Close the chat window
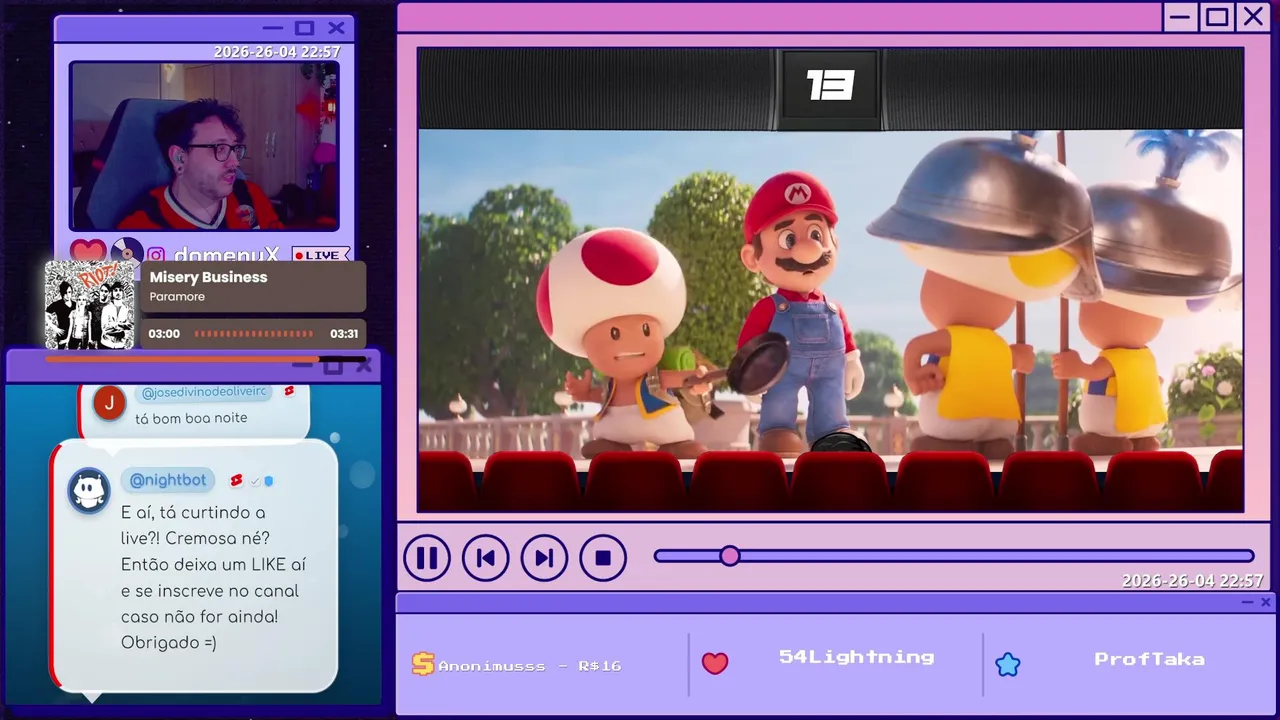Viewport: 1280px width, 720px height. tap(365, 365)
